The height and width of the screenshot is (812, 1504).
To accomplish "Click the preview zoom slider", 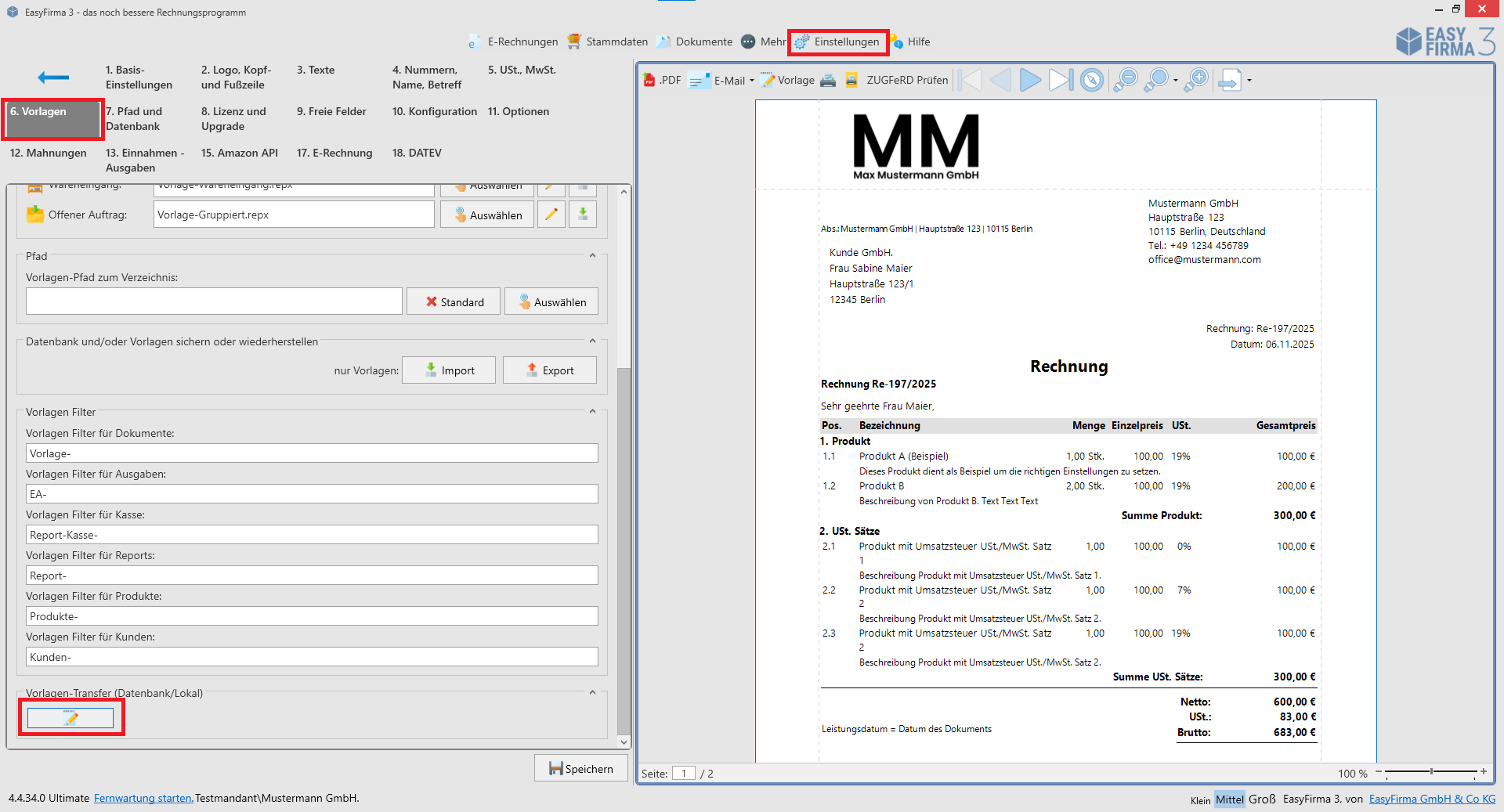I will click(x=1431, y=772).
